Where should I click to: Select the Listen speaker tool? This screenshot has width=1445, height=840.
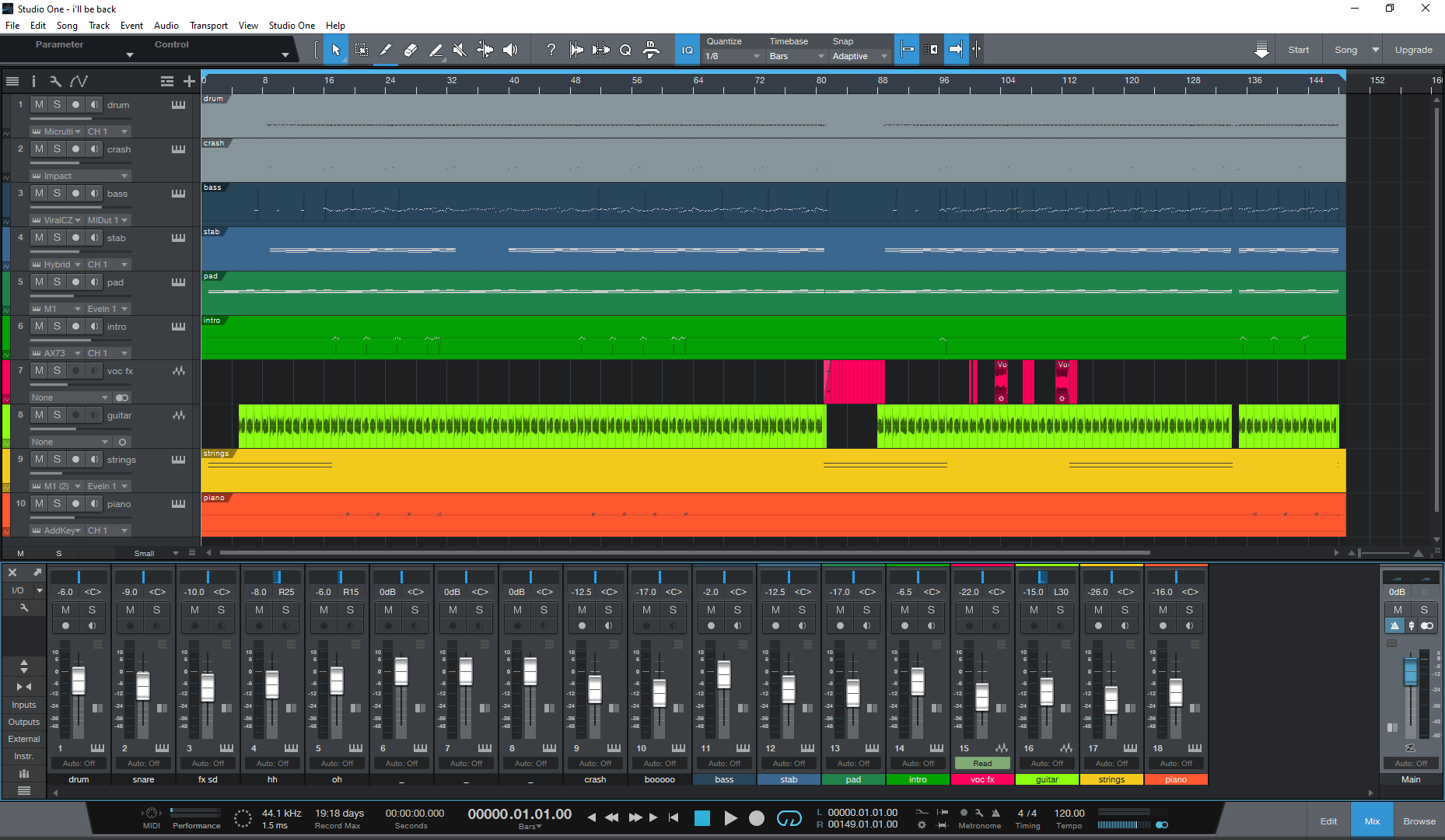coord(510,50)
